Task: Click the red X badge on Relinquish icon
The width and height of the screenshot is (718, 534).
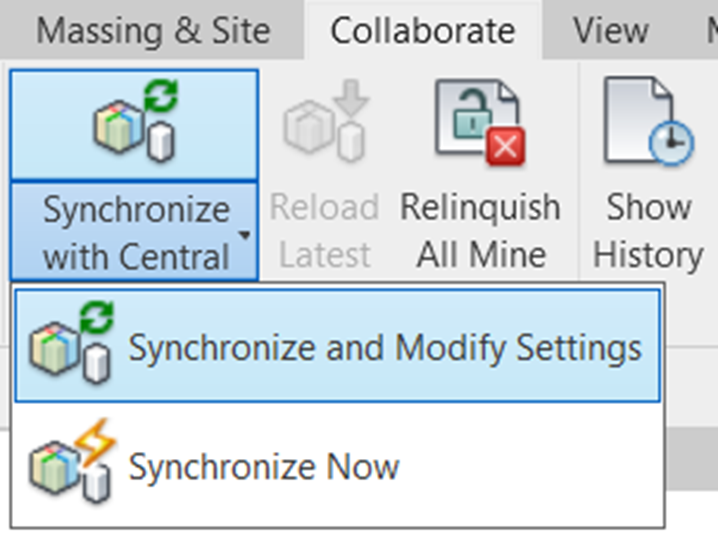Action: tap(506, 147)
